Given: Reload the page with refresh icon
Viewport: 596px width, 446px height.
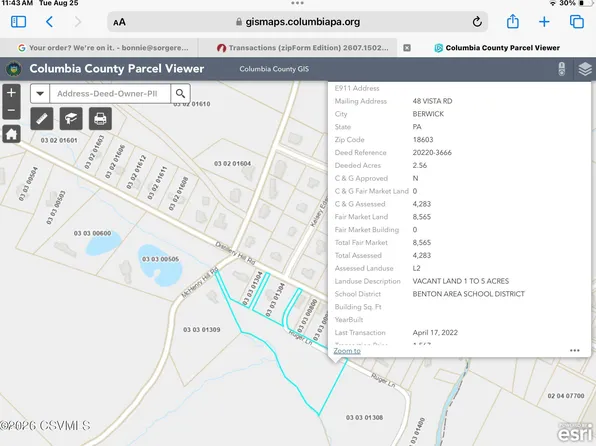Looking at the screenshot, I should point(477,22).
